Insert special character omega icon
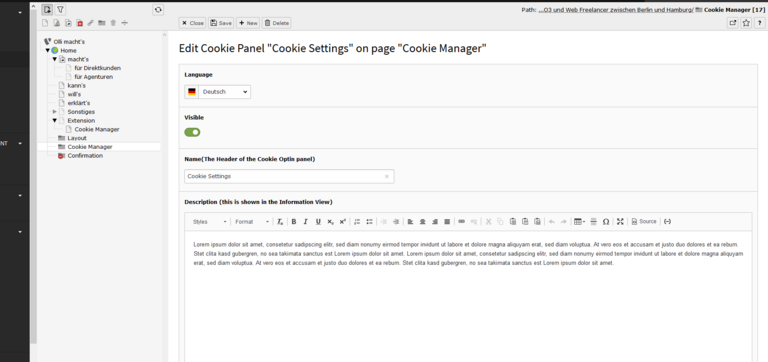Image resolution: width=768 pixels, height=362 pixels. 606,221
